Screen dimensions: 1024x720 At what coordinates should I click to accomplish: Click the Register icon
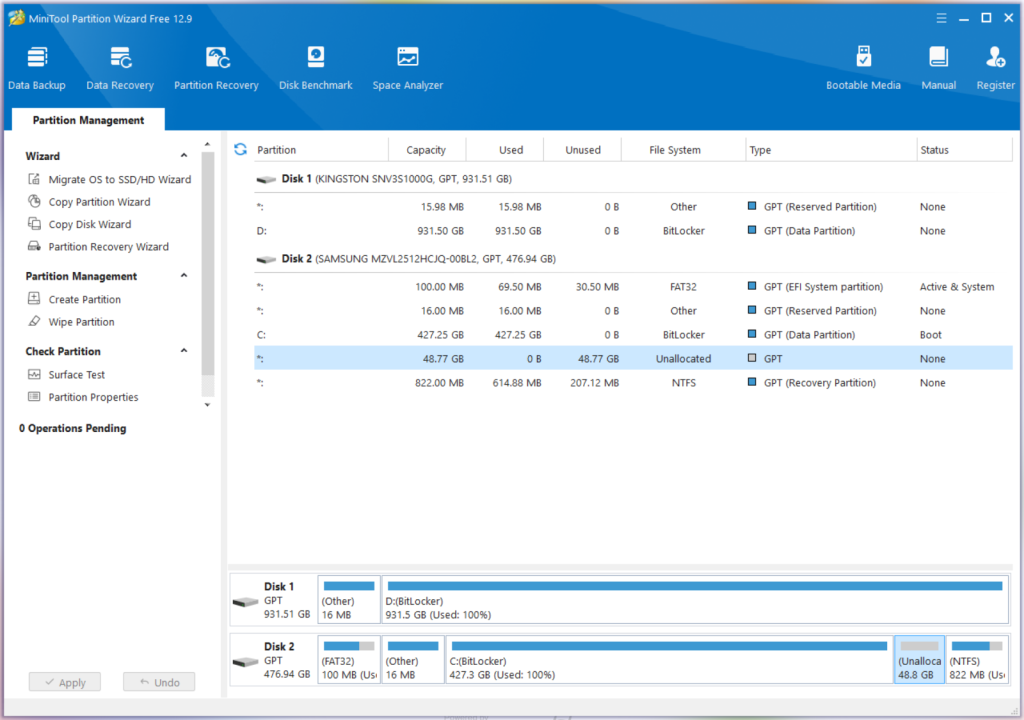pyautogui.click(x=995, y=57)
